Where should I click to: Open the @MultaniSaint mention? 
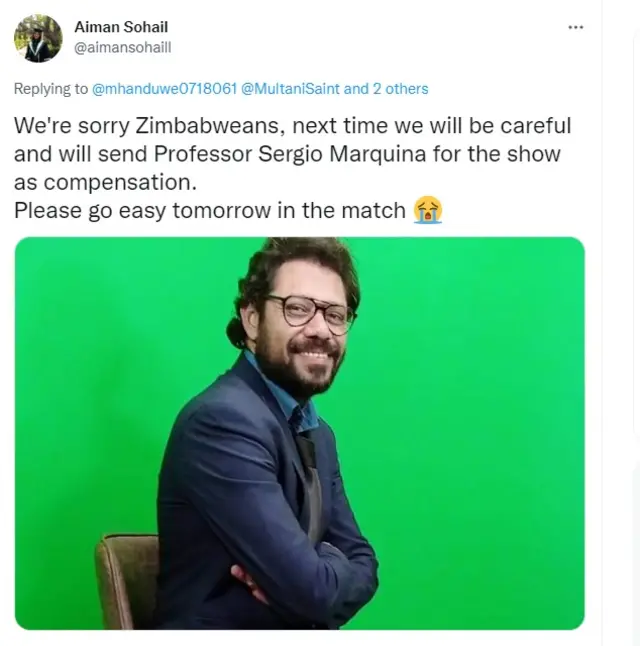click(290, 89)
